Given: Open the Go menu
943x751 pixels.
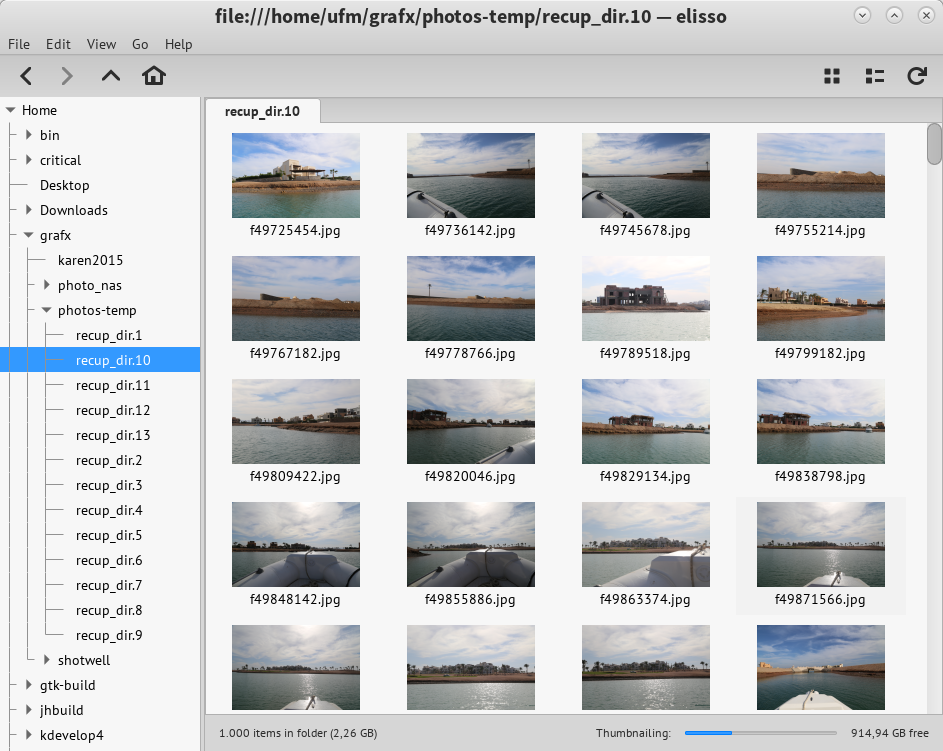Looking at the screenshot, I should (x=140, y=44).
